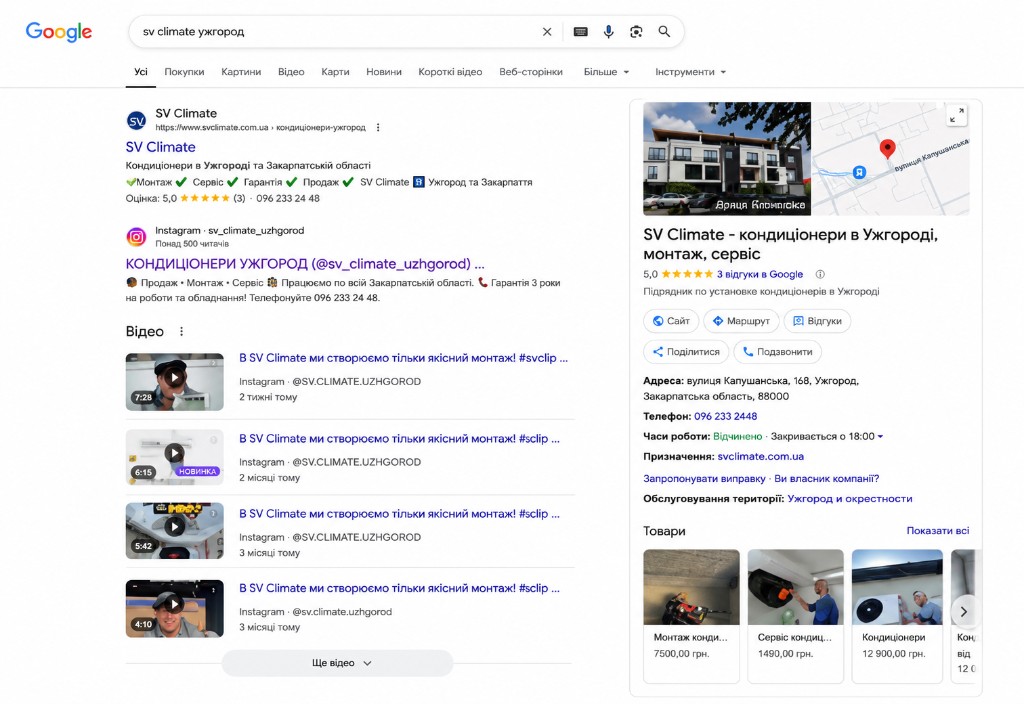Click the Подзвонити call button
This screenshot has height=704, width=1024.
tap(777, 351)
